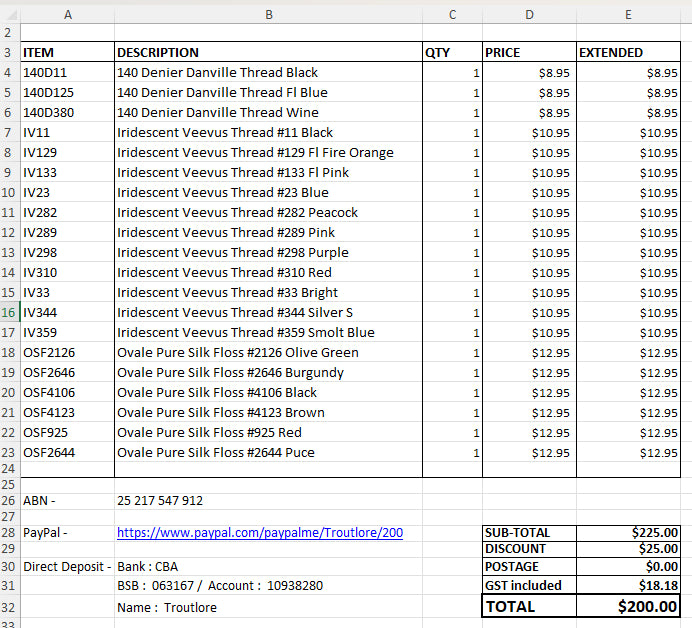Click the DISCOUNT $25.00 cell

pos(628,549)
